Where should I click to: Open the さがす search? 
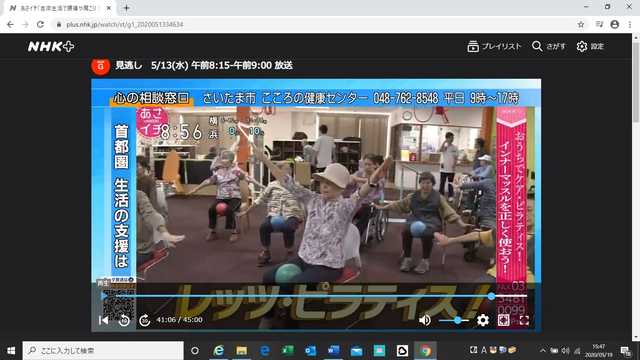pyautogui.click(x=549, y=47)
